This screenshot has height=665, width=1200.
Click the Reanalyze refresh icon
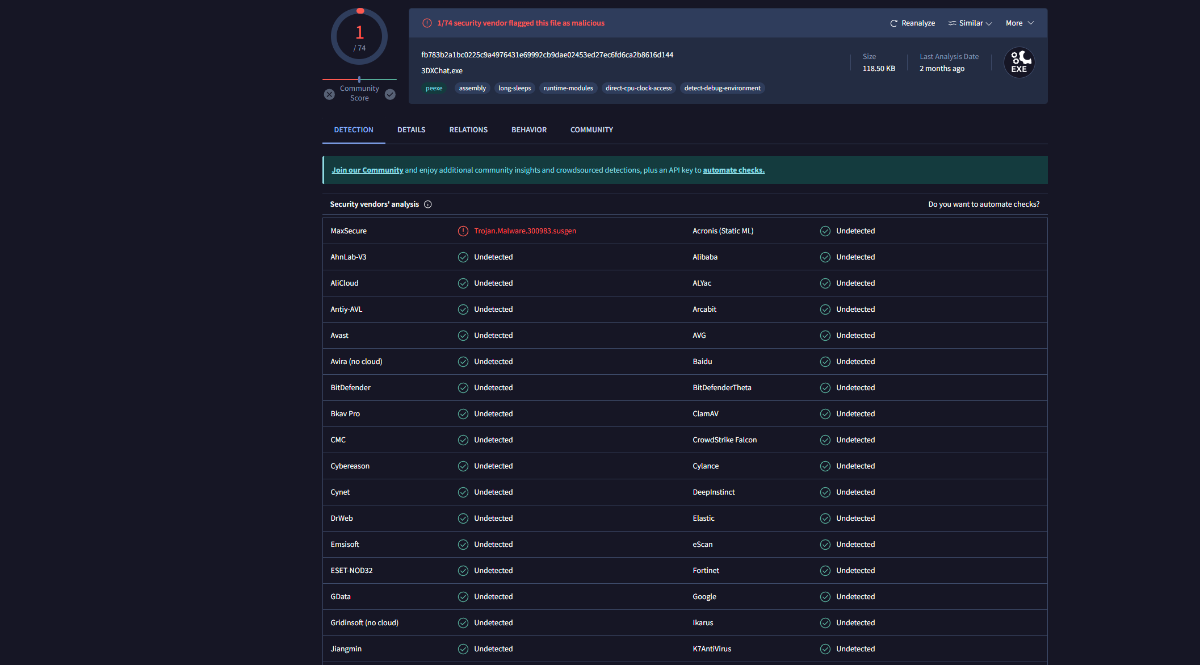(894, 23)
